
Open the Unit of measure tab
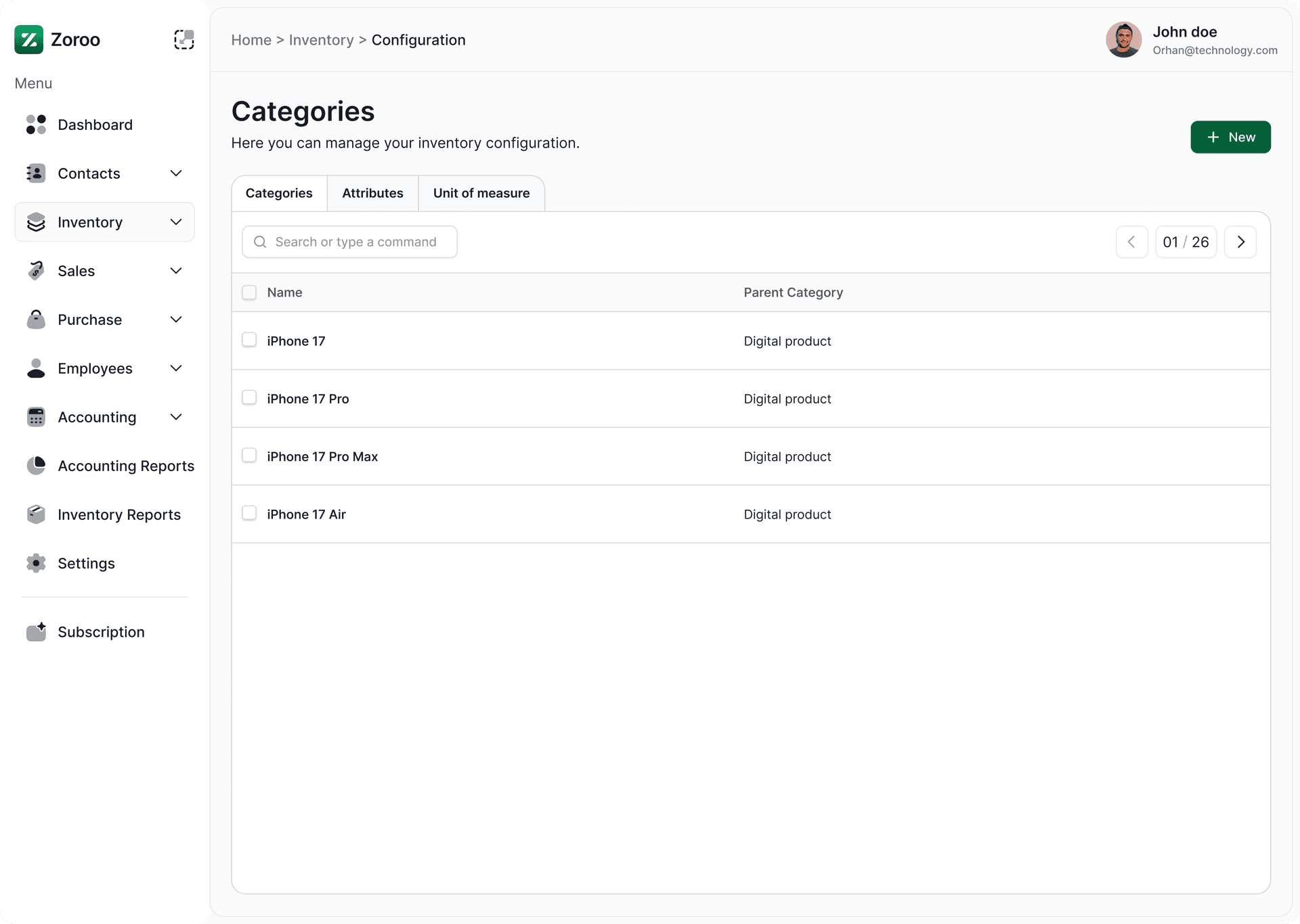click(481, 193)
